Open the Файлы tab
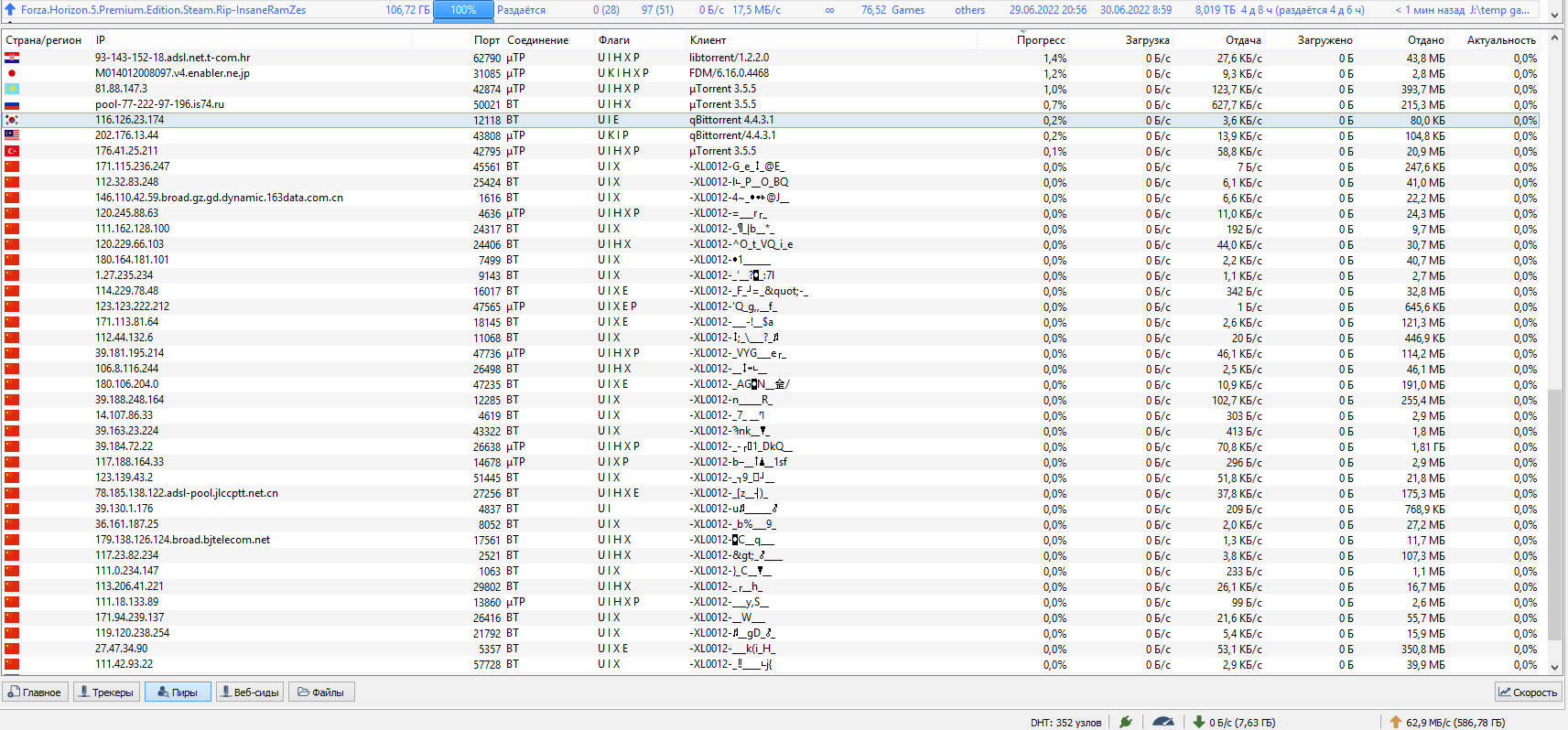1568x730 pixels. (x=321, y=692)
